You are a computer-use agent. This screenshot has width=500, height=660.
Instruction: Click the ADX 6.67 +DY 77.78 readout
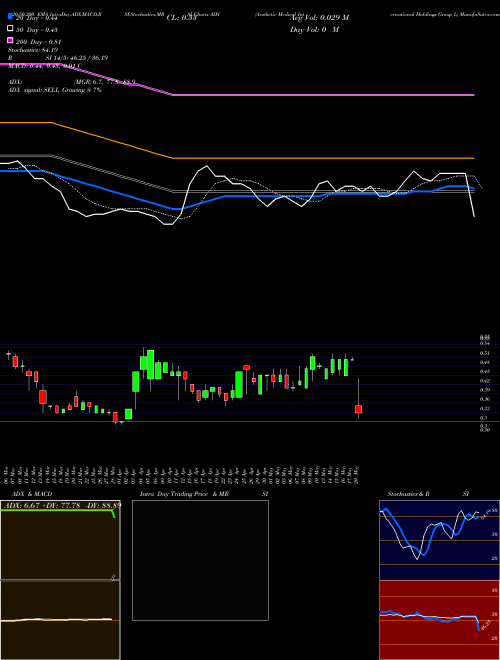62,506
